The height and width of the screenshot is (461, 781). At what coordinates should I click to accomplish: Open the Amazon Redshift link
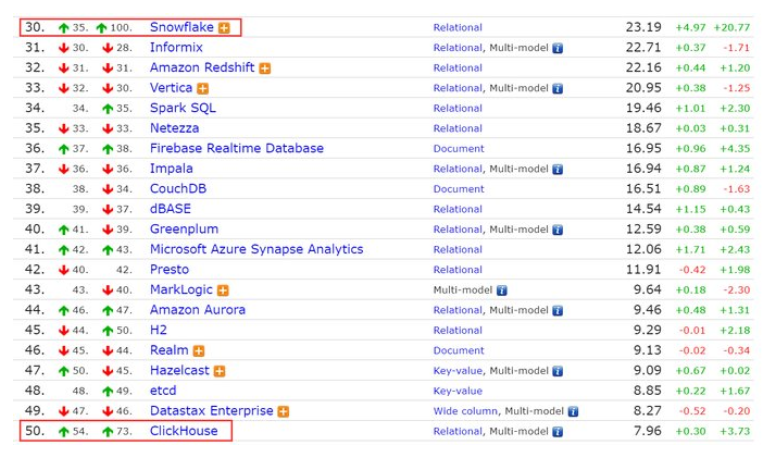pos(202,68)
